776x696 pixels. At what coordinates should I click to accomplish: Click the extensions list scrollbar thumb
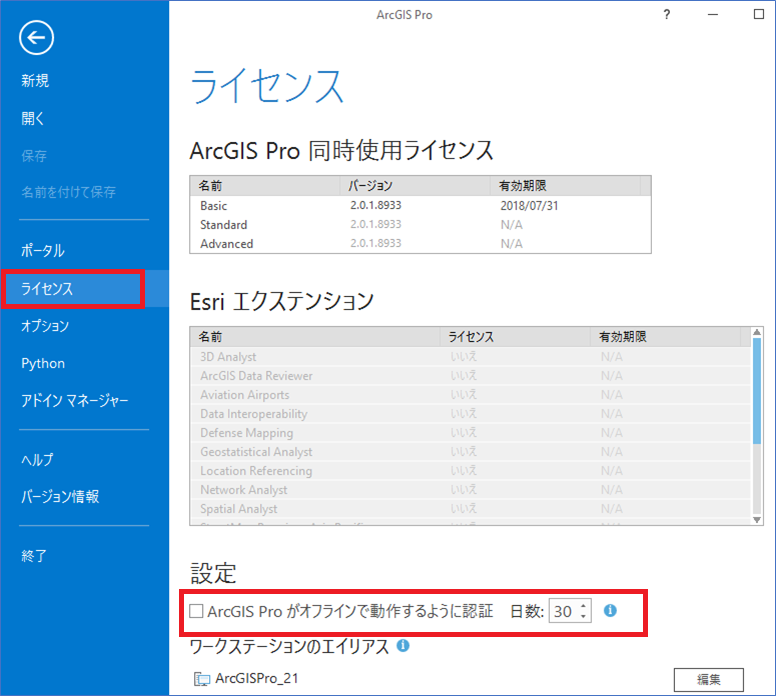(757, 391)
